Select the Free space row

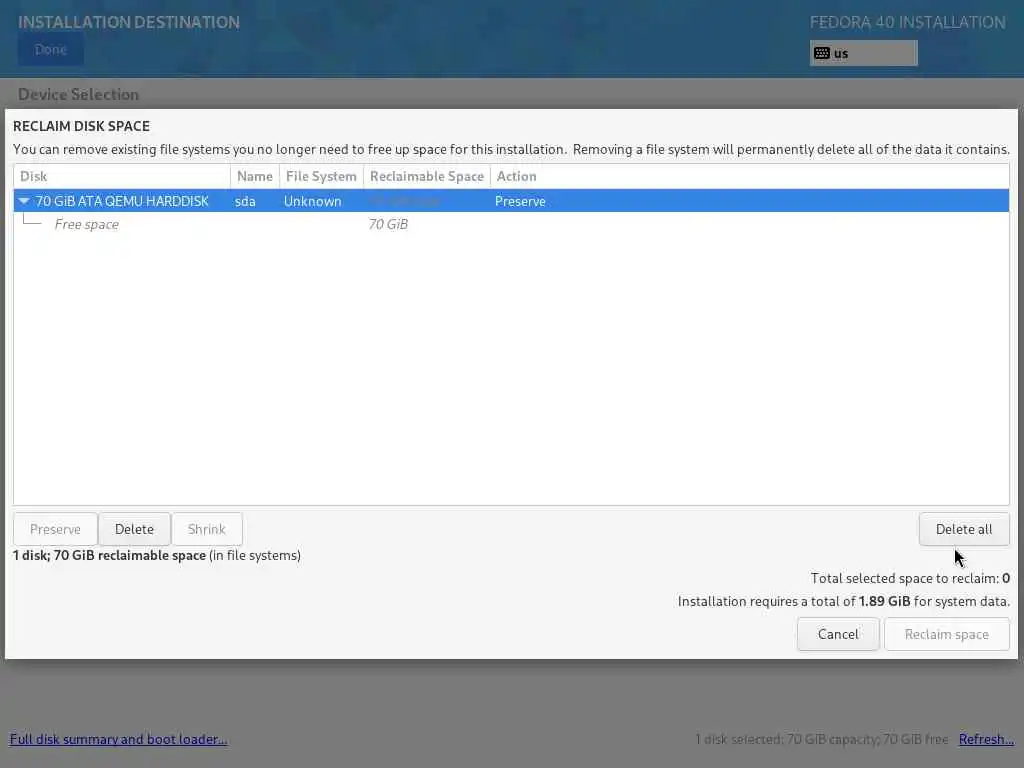pos(511,224)
